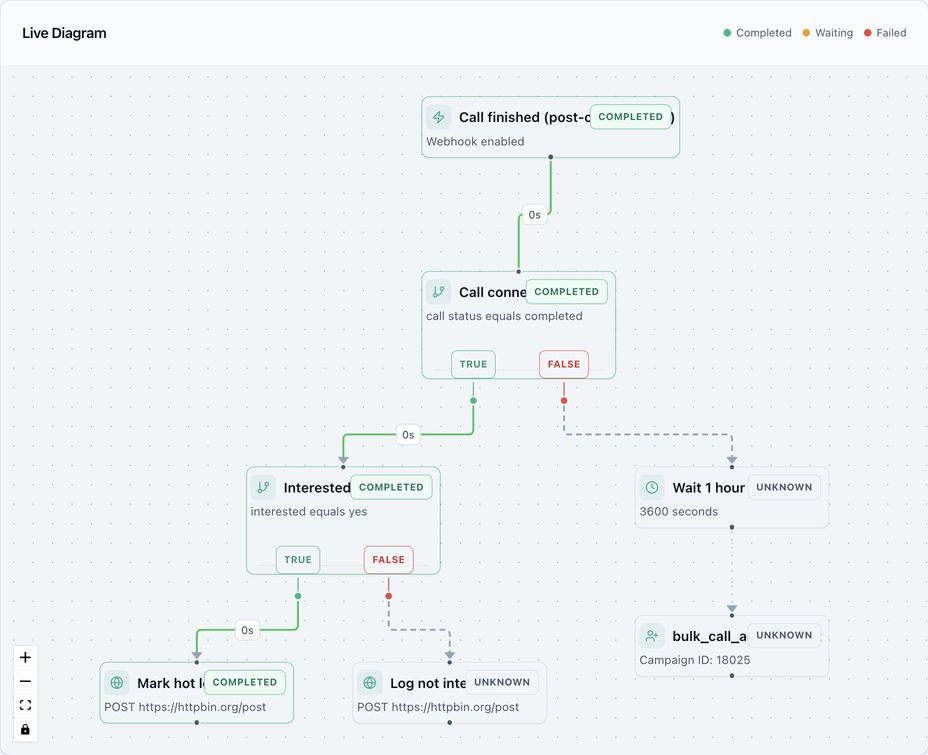Viewport: 928px width, 755px height.
Task: Click 'Campaign ID: 18025' text
Action: (695, 660)
